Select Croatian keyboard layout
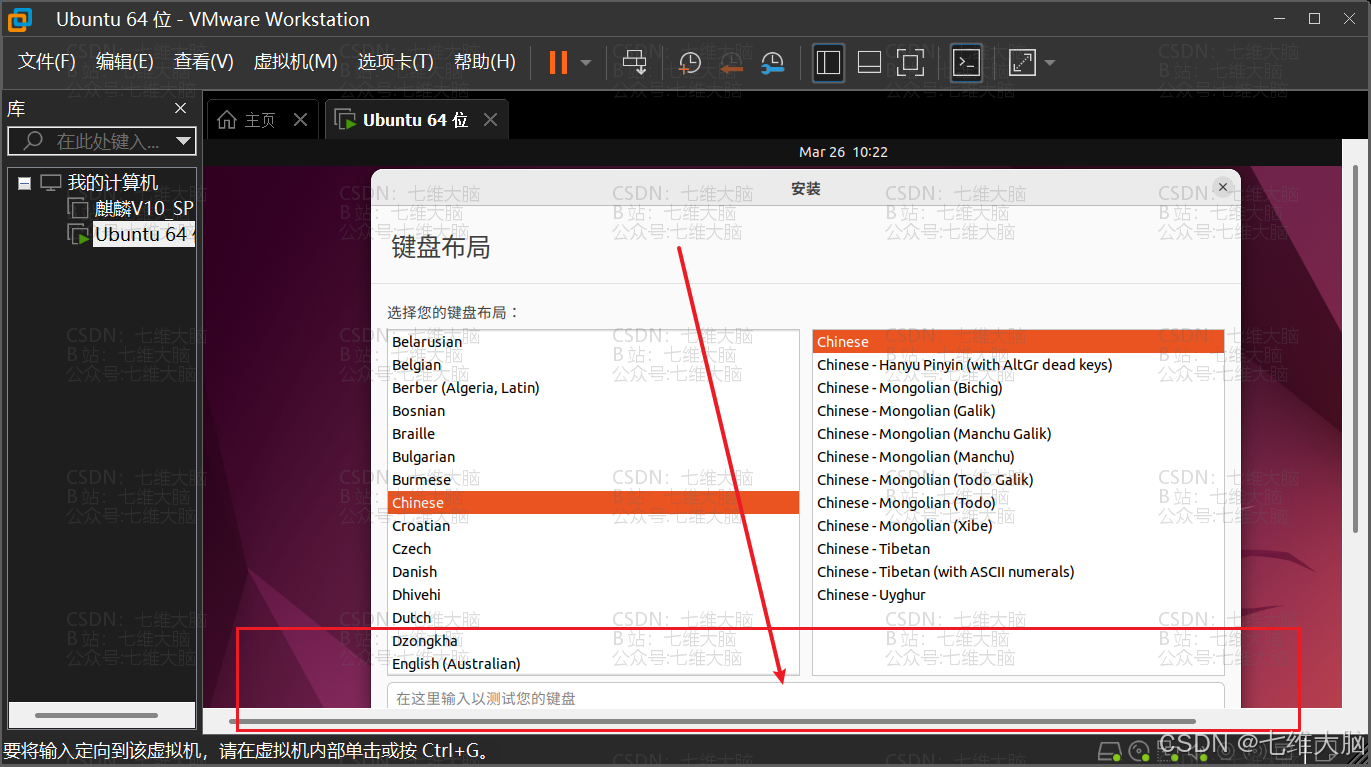This screenshot has height=767, width=1371. [x=593, y=526]
